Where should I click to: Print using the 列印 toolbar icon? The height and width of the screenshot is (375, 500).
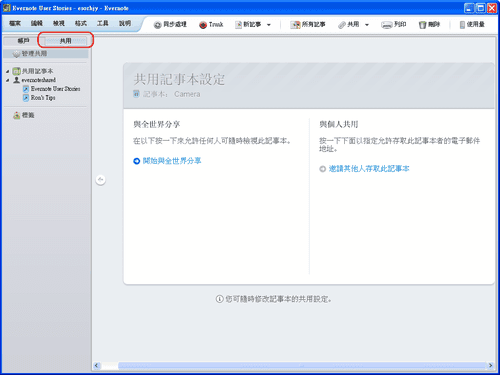click(387, 25)
